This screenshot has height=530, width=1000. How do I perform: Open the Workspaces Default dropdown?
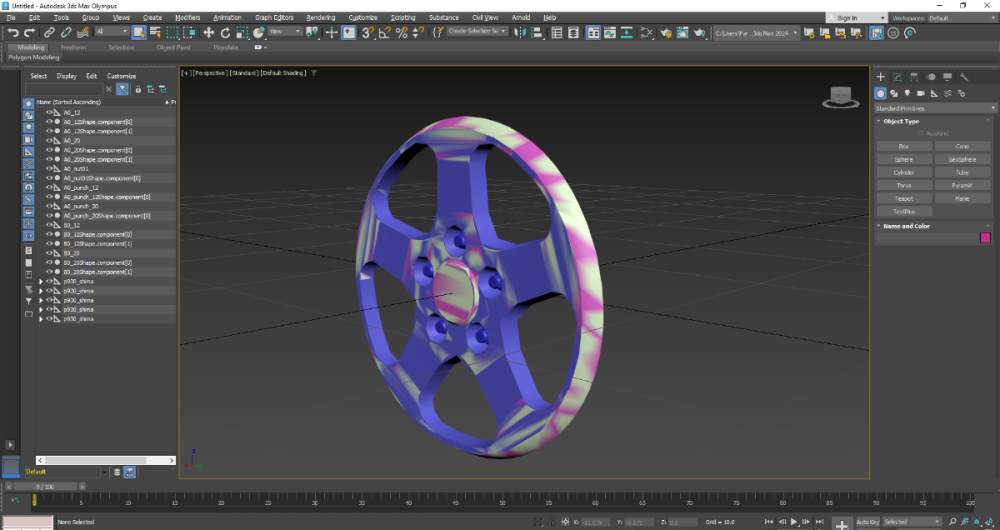[962, 18]
